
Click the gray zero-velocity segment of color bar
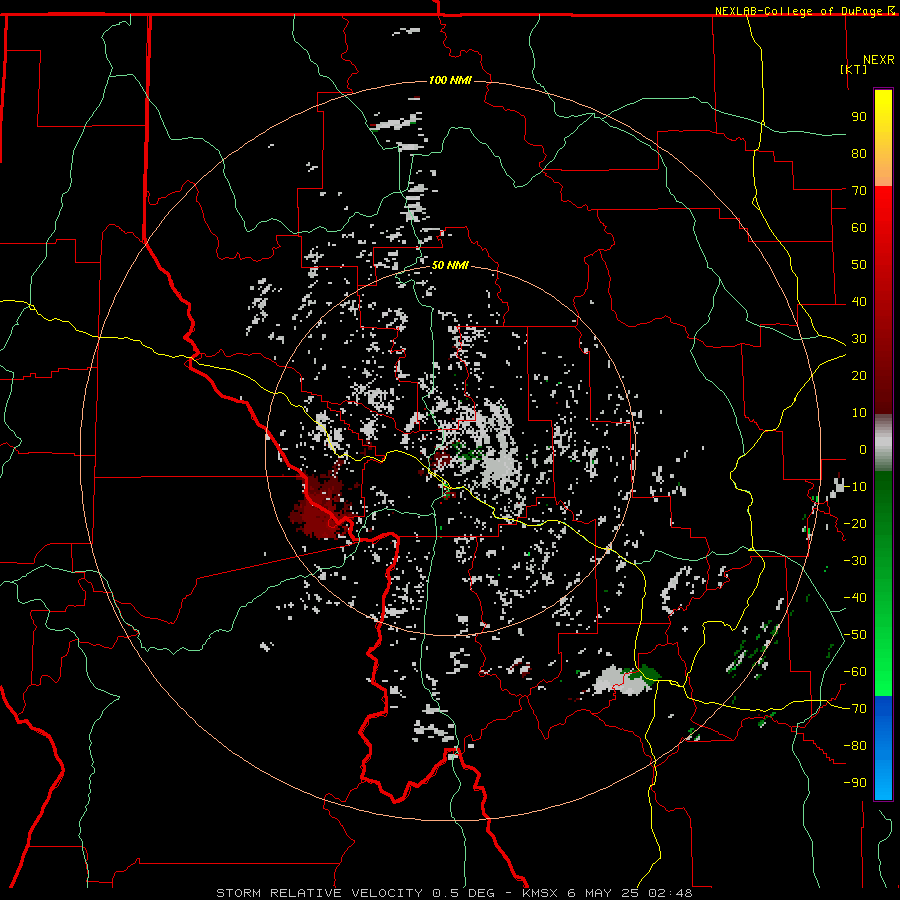pyautogui.click(x=883, y=443)
